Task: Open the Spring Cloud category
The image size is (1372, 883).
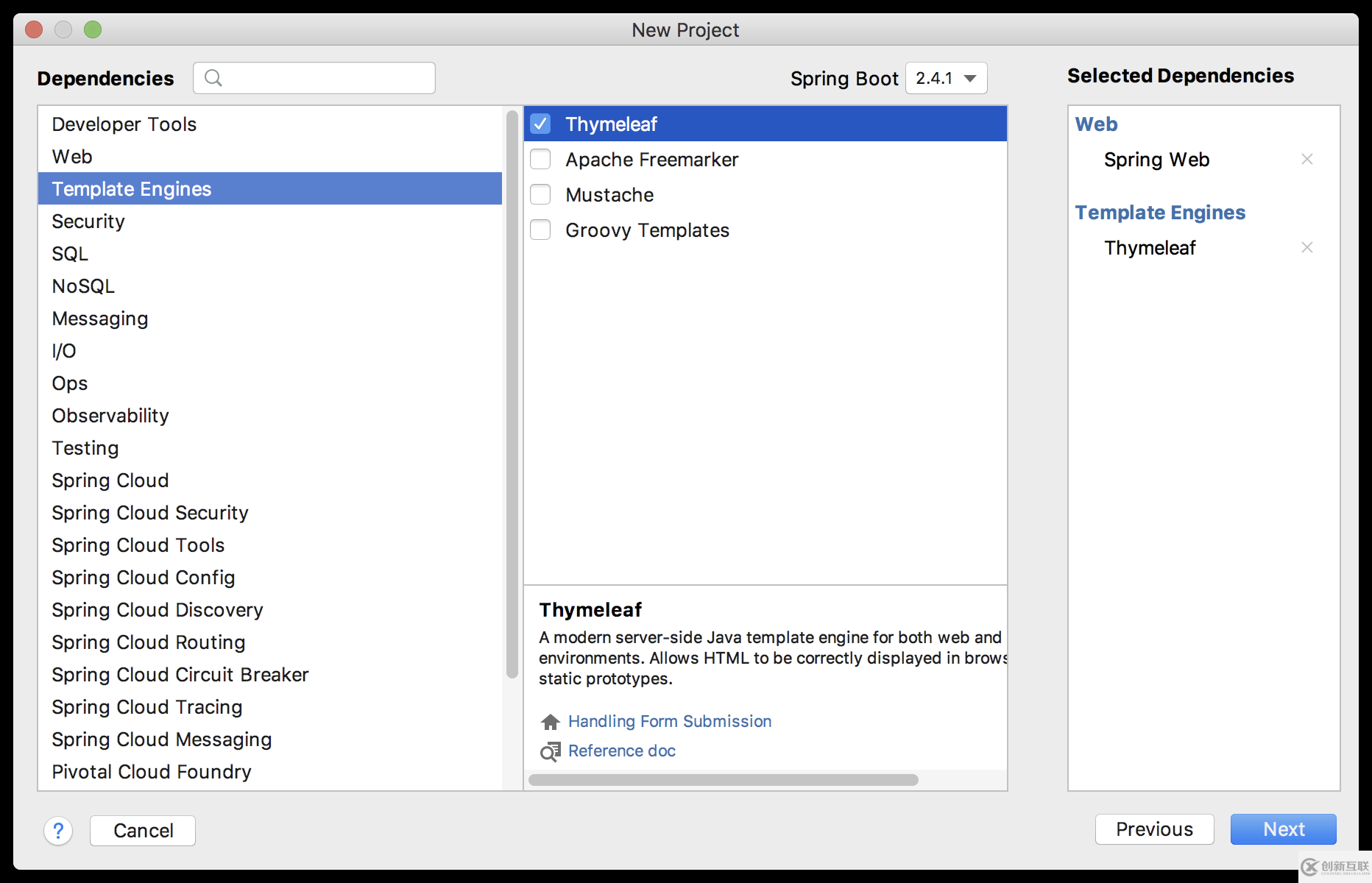Action: [270, 480]
